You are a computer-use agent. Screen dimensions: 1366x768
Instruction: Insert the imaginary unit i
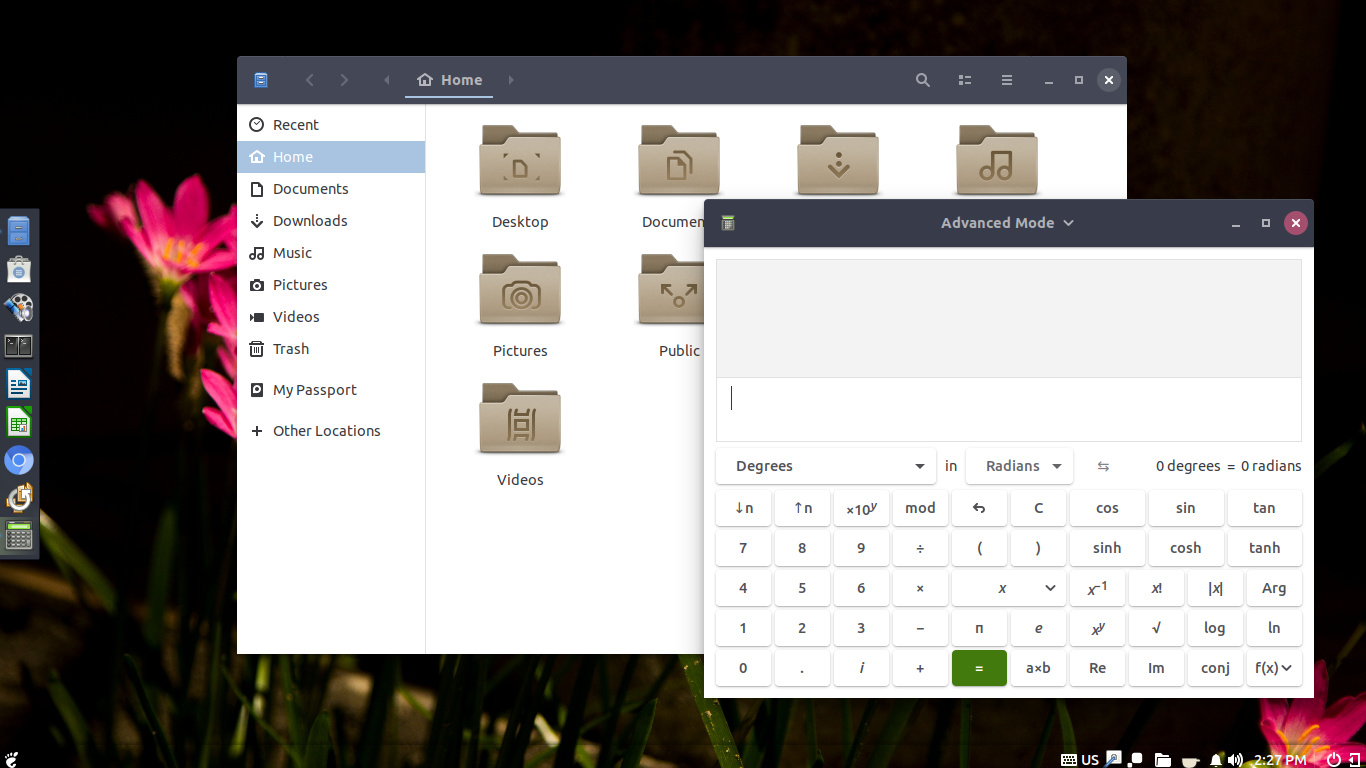coord(861,667)
